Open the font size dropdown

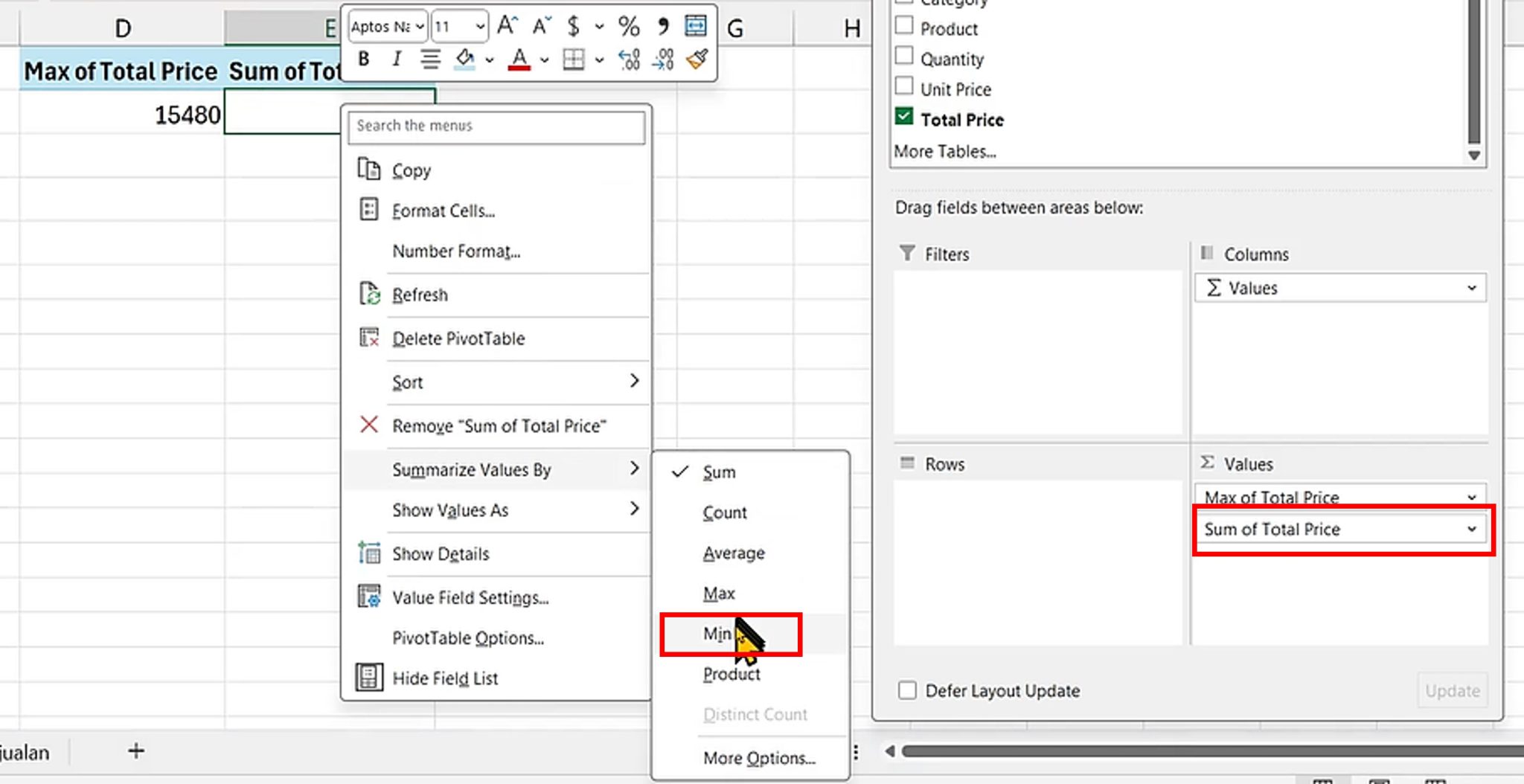[x=480, y=25]
